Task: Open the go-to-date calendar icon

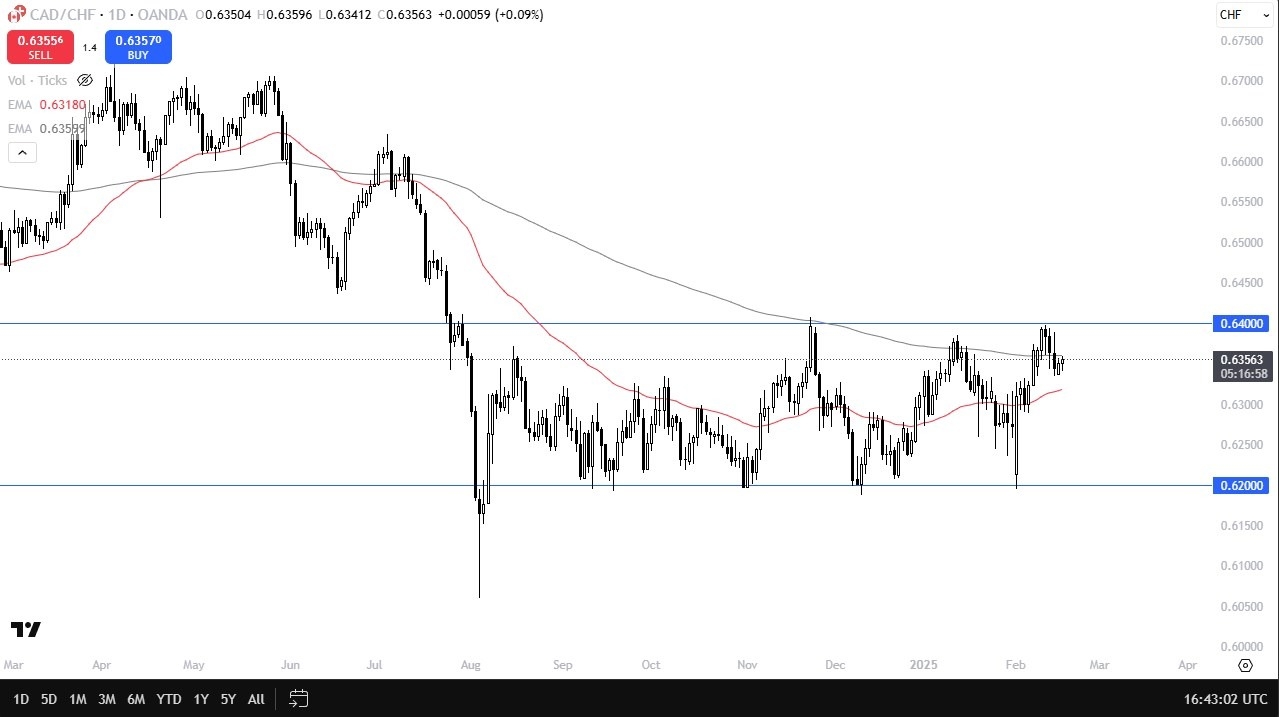Action: tap(298, 698)
